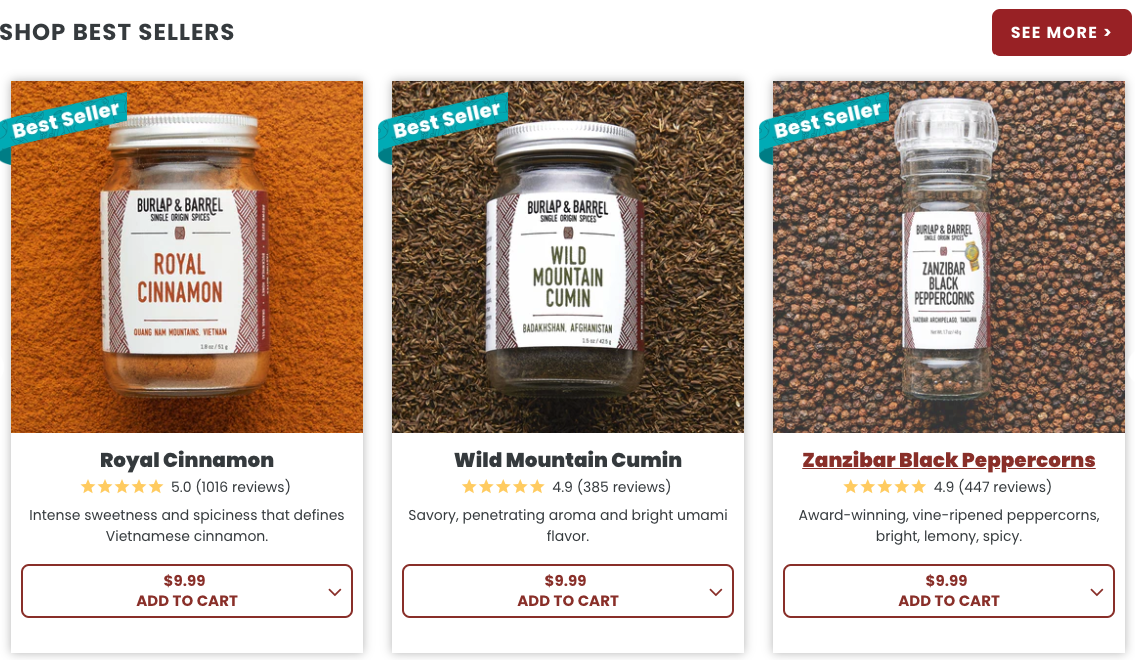Open the Zanzibar Black Peppercorns title link

click(949, 460)
